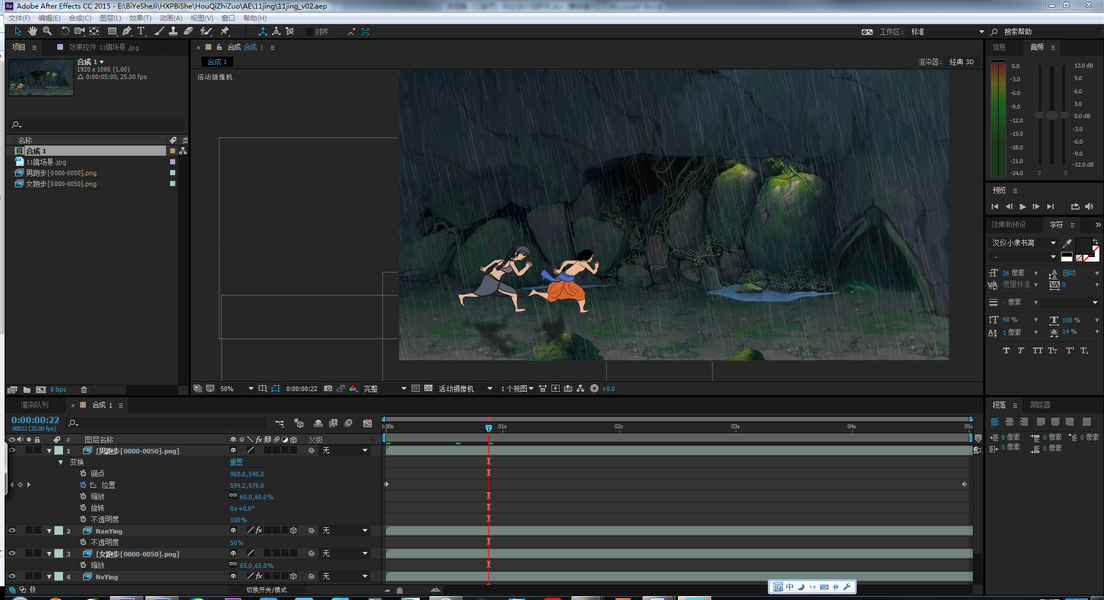Select the Pan Behind anchor tool

[x=94, y=31]
